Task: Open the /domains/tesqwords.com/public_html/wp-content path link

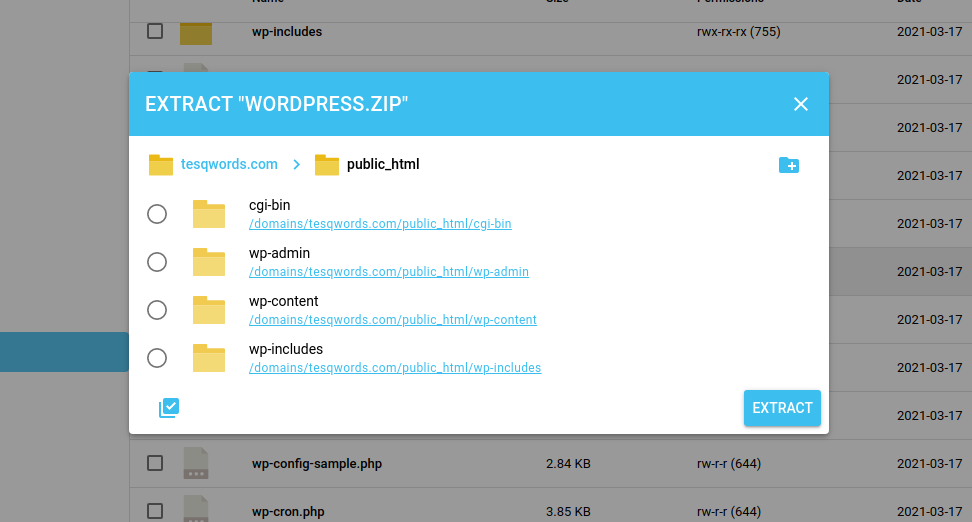Action: (x=392, y=320)
